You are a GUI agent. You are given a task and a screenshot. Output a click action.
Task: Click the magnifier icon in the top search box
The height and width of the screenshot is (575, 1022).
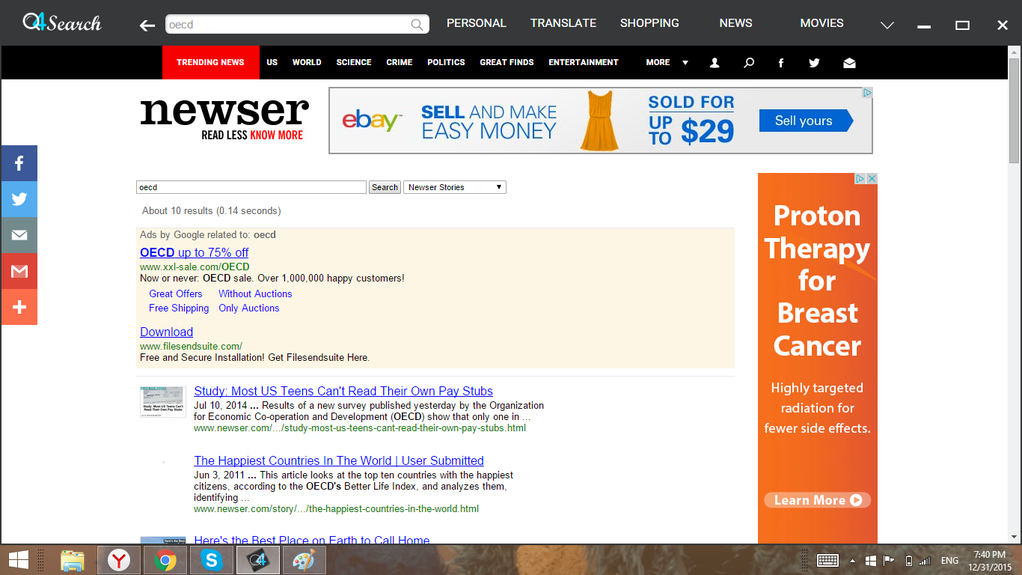[417, 24]
